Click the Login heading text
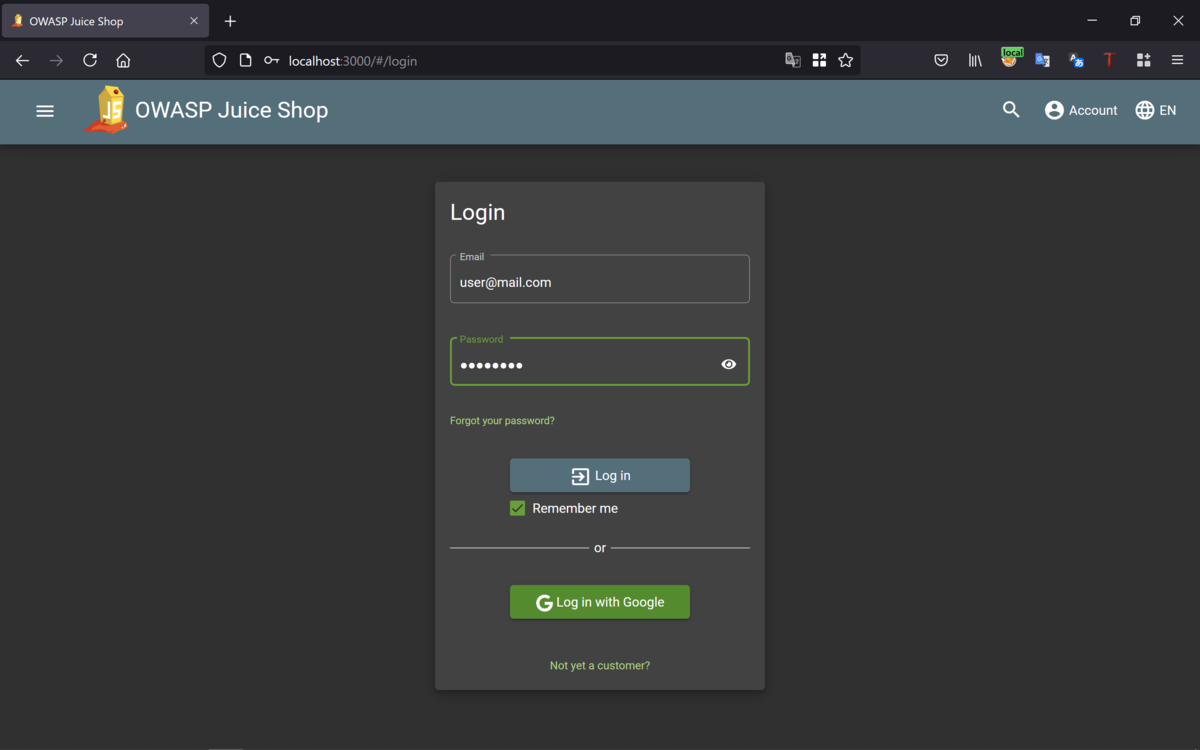 (x=478, y=212)
